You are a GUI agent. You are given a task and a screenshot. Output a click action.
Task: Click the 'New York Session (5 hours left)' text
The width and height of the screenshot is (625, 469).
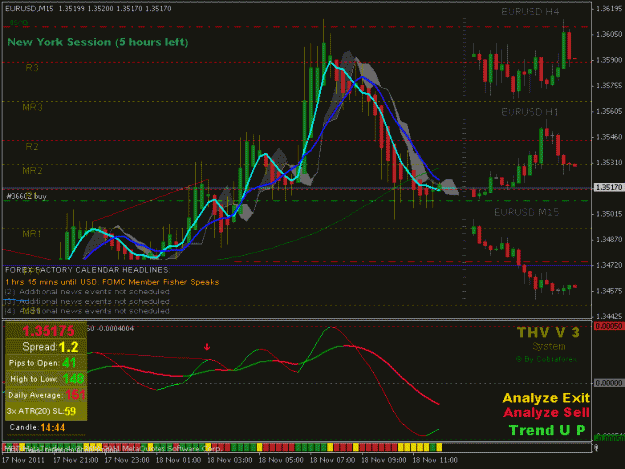98,42
